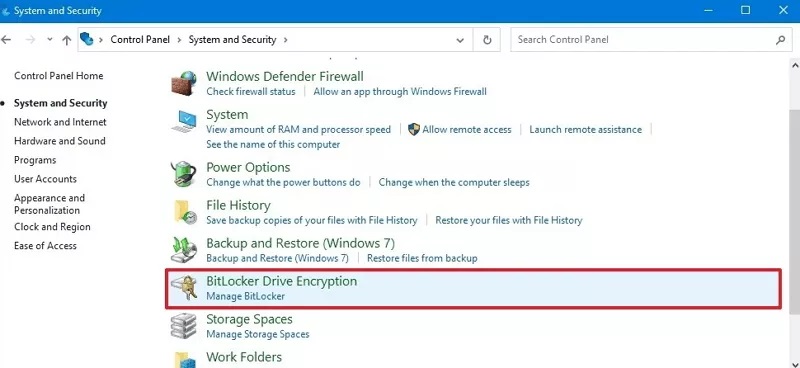Open Change when the computer sleeps

click(x=454, y=182)
